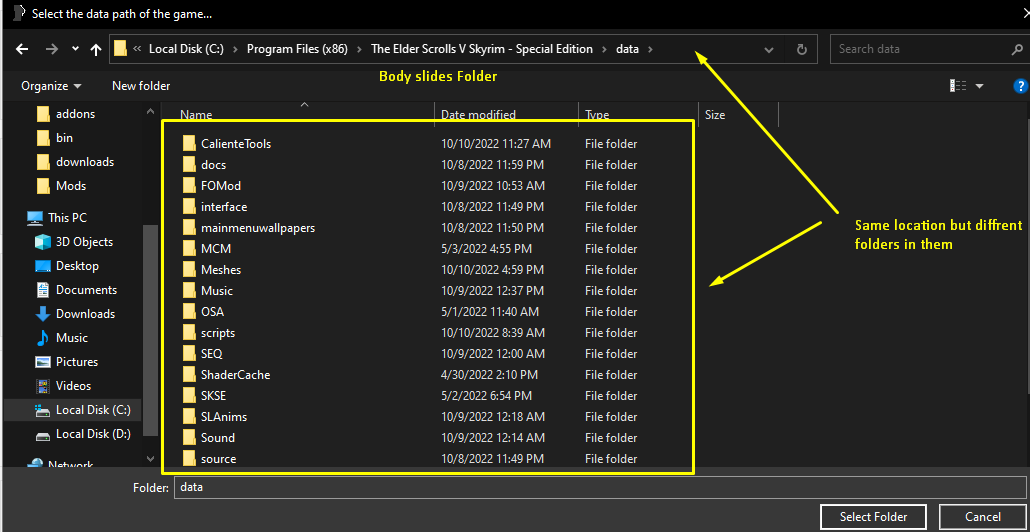Change the view layout icon
This screenshot has height=532, width=1030.
point(958,86)
